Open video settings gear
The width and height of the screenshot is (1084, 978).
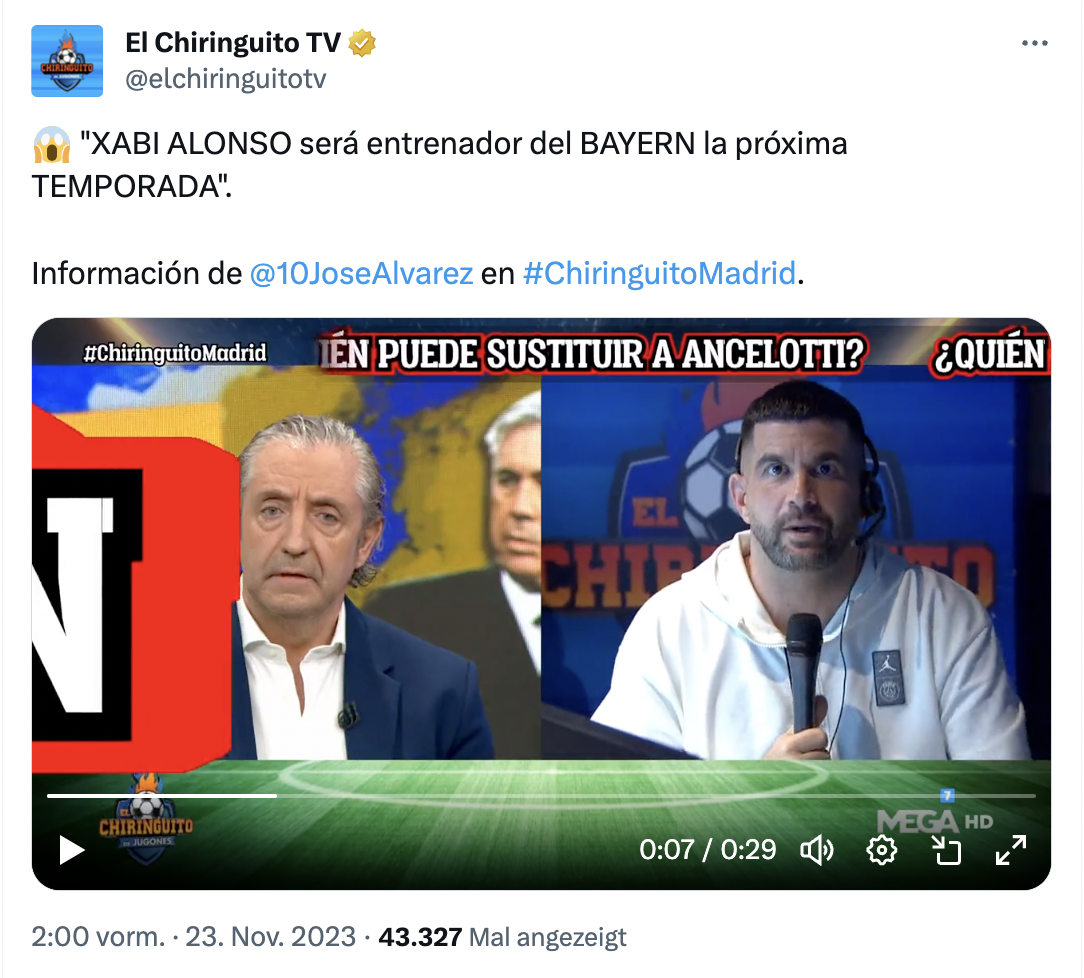click(881, 850)
